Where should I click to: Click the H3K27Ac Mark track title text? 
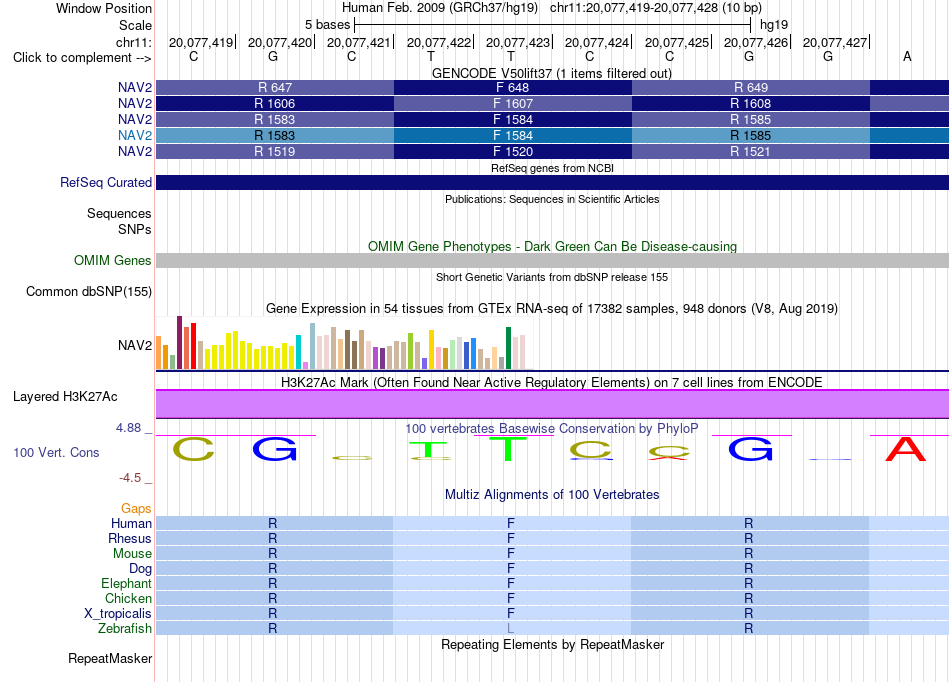[551, 382]
